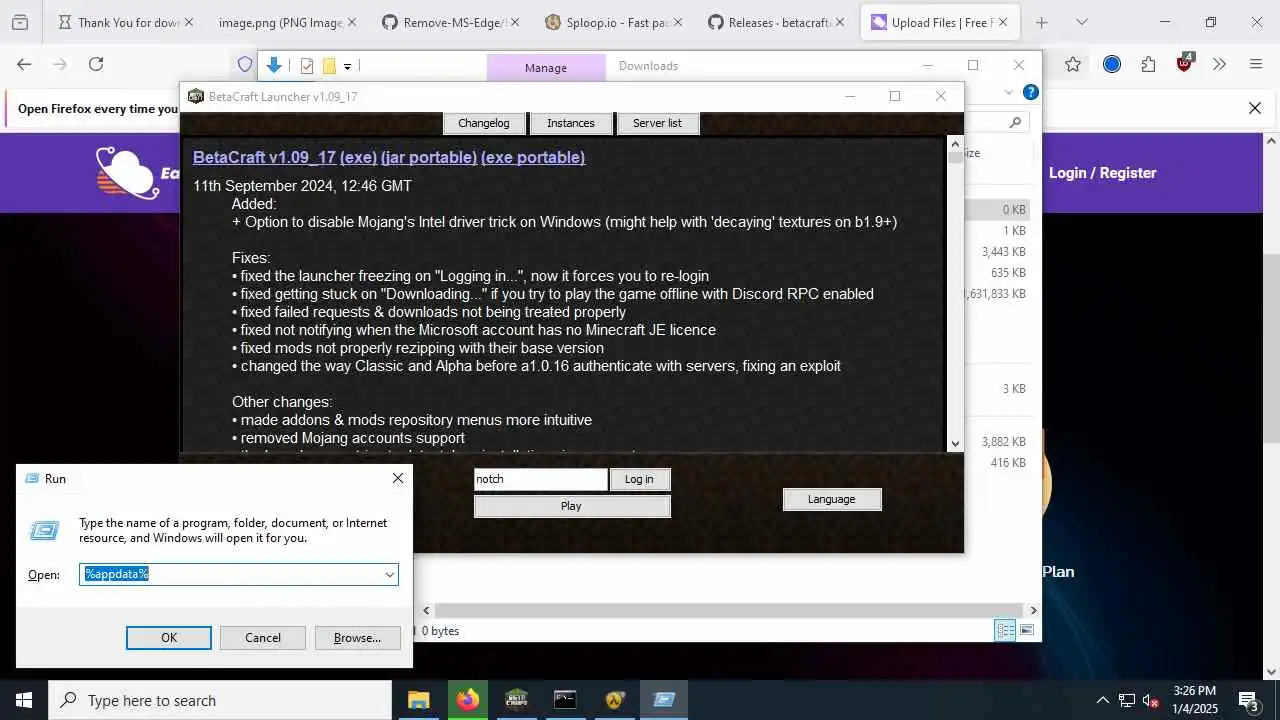Click the Explorer search magnifier icon
Viewport: 1280px width, 720px height.
(x=1015, y=122)
